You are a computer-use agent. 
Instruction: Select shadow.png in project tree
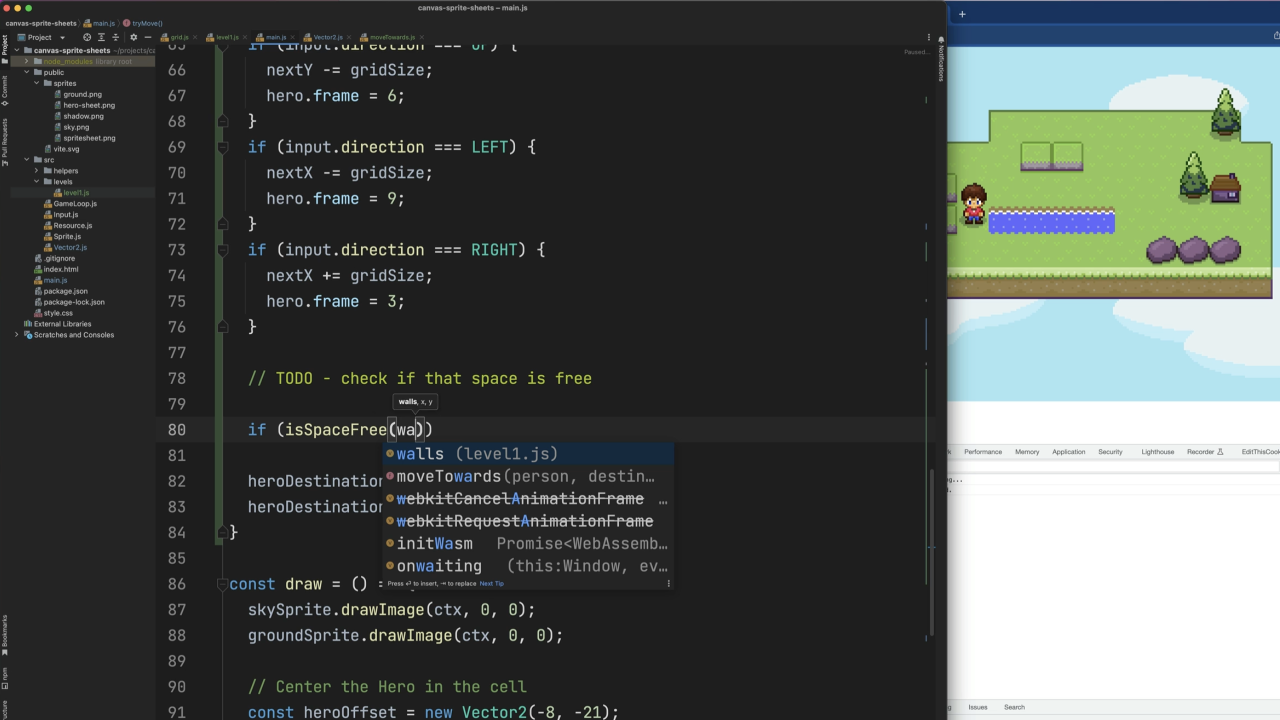click(83, 116)
